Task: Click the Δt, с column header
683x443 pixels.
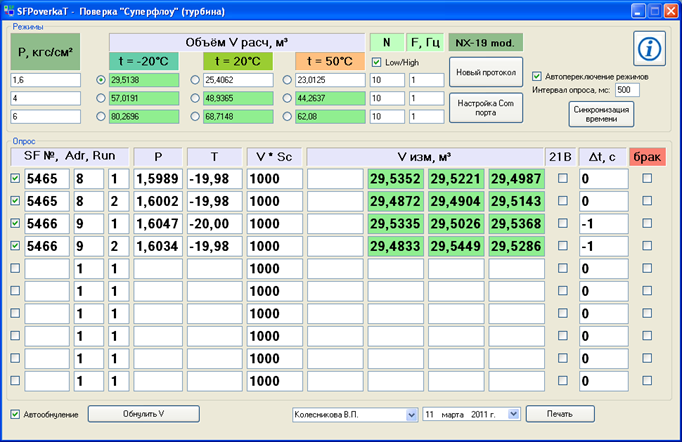Action: (x=602, y=157)
